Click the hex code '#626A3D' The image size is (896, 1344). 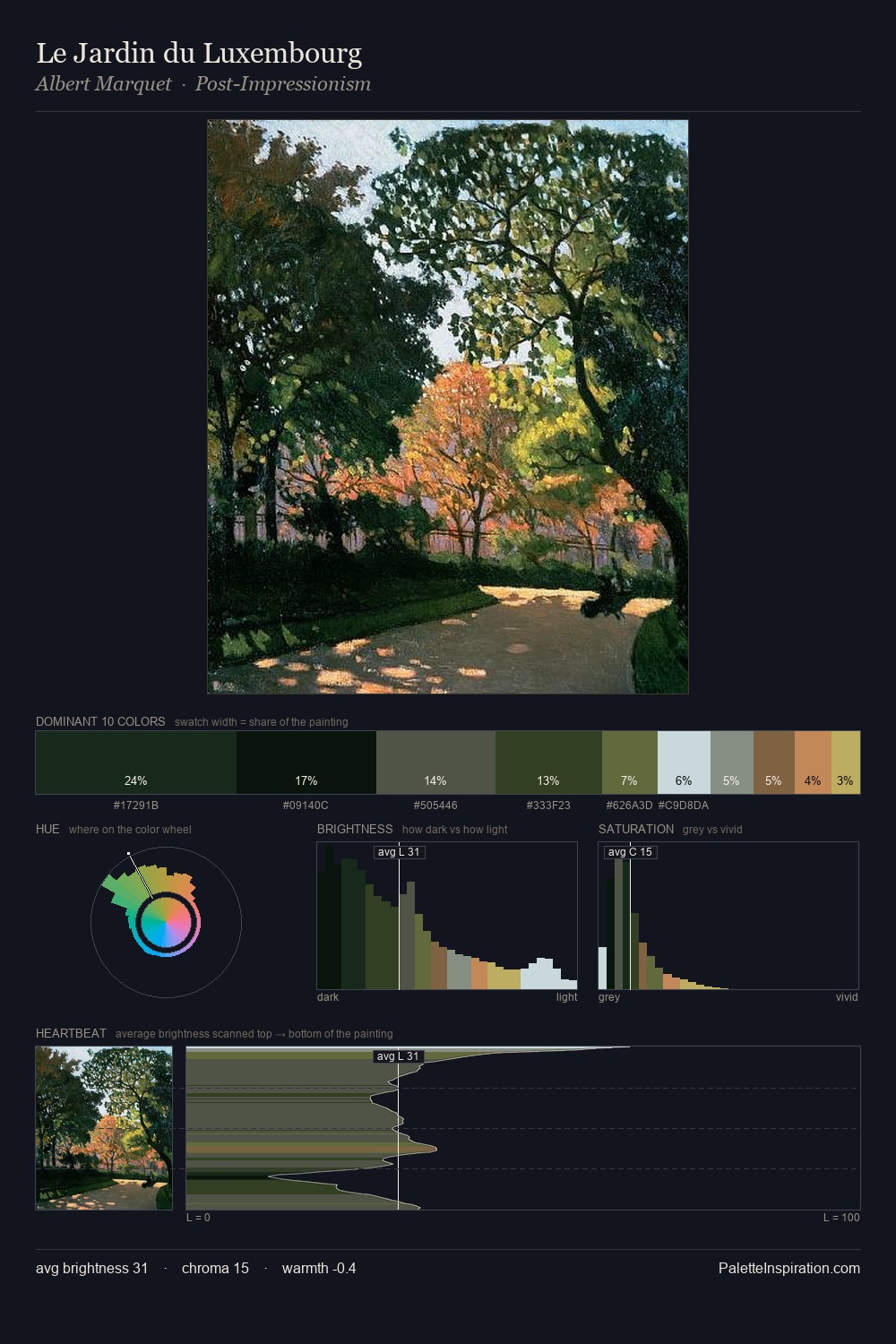point(629,806)
